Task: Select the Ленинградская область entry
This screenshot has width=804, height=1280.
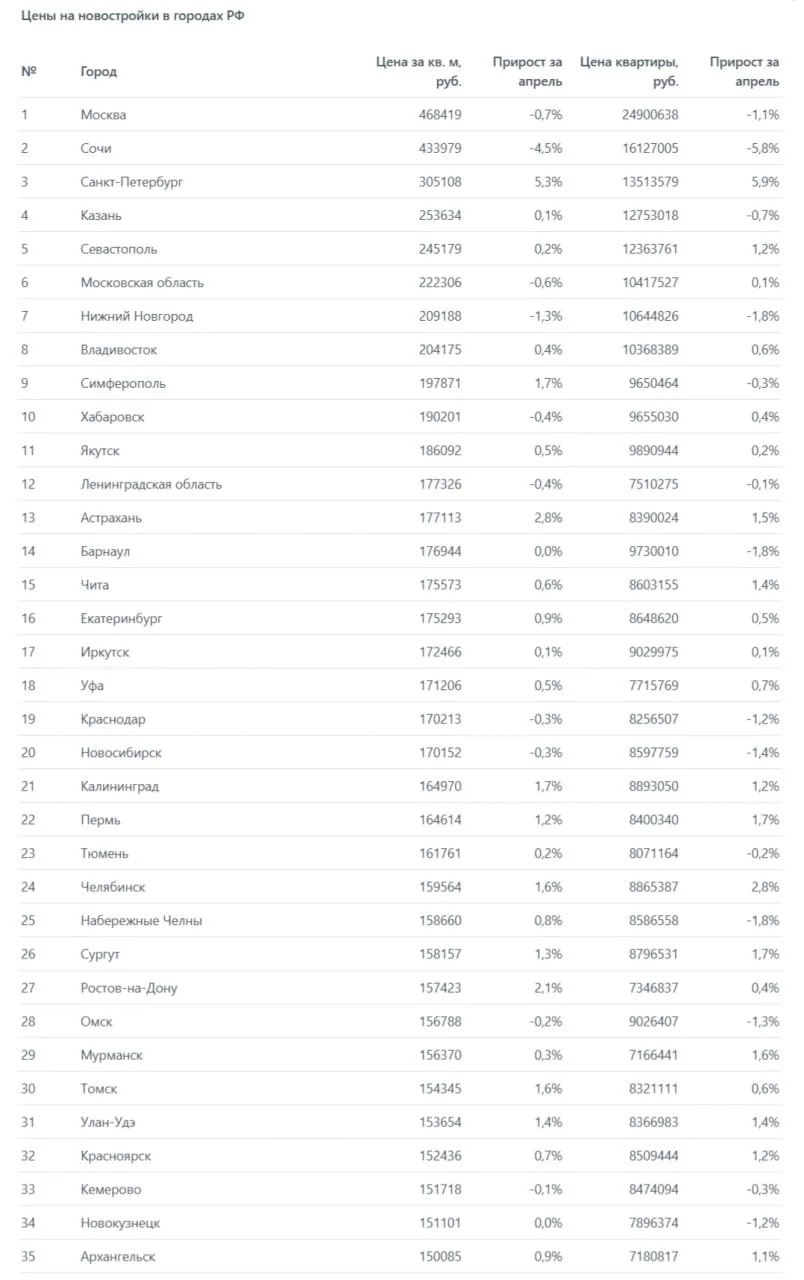Action: point(151,484)
